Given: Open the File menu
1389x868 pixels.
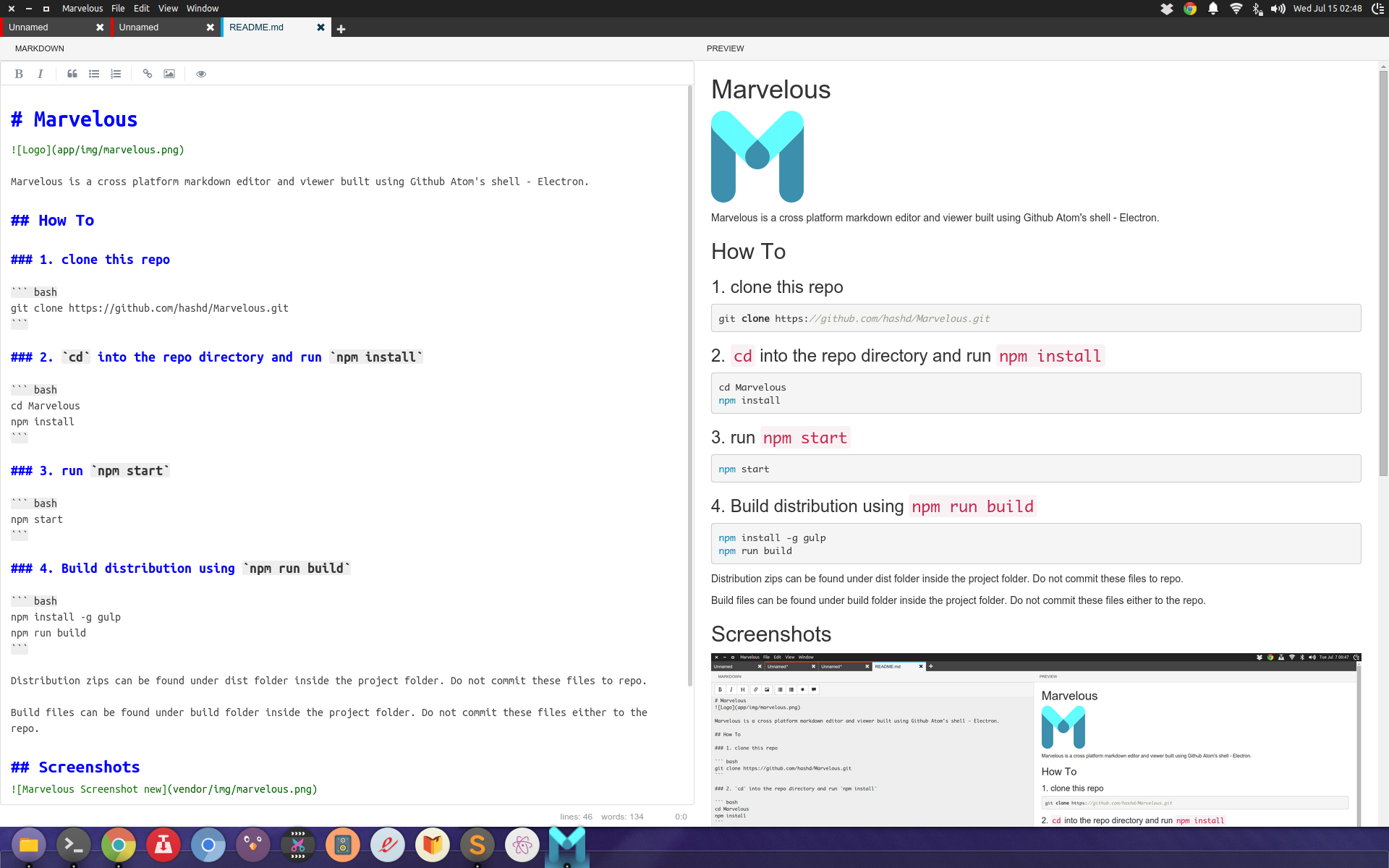Looking at the screenshot, I should pyautogui.click(x=117, y=7).
